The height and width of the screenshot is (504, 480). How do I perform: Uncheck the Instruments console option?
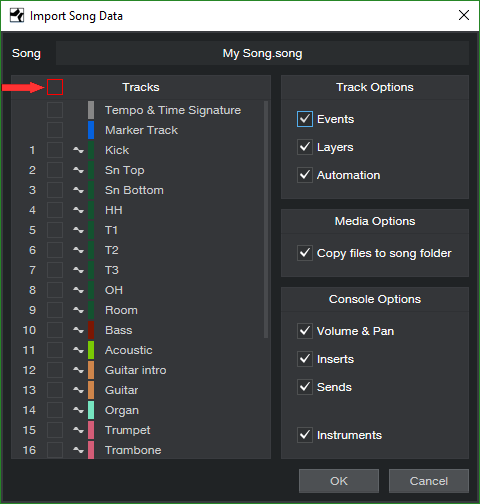(305, 435)
